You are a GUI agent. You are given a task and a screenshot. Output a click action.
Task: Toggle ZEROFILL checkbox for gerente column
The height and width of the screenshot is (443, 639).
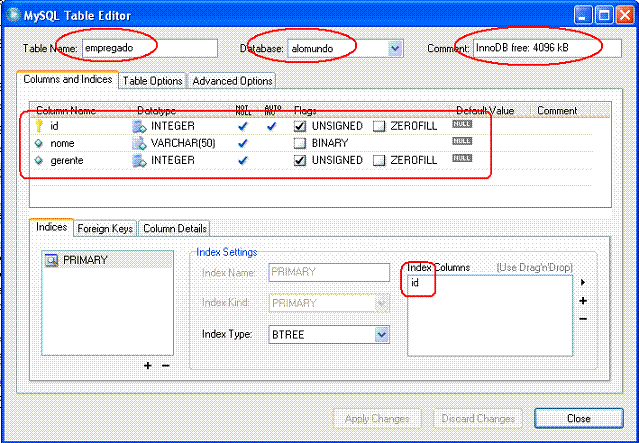point(379,161)
